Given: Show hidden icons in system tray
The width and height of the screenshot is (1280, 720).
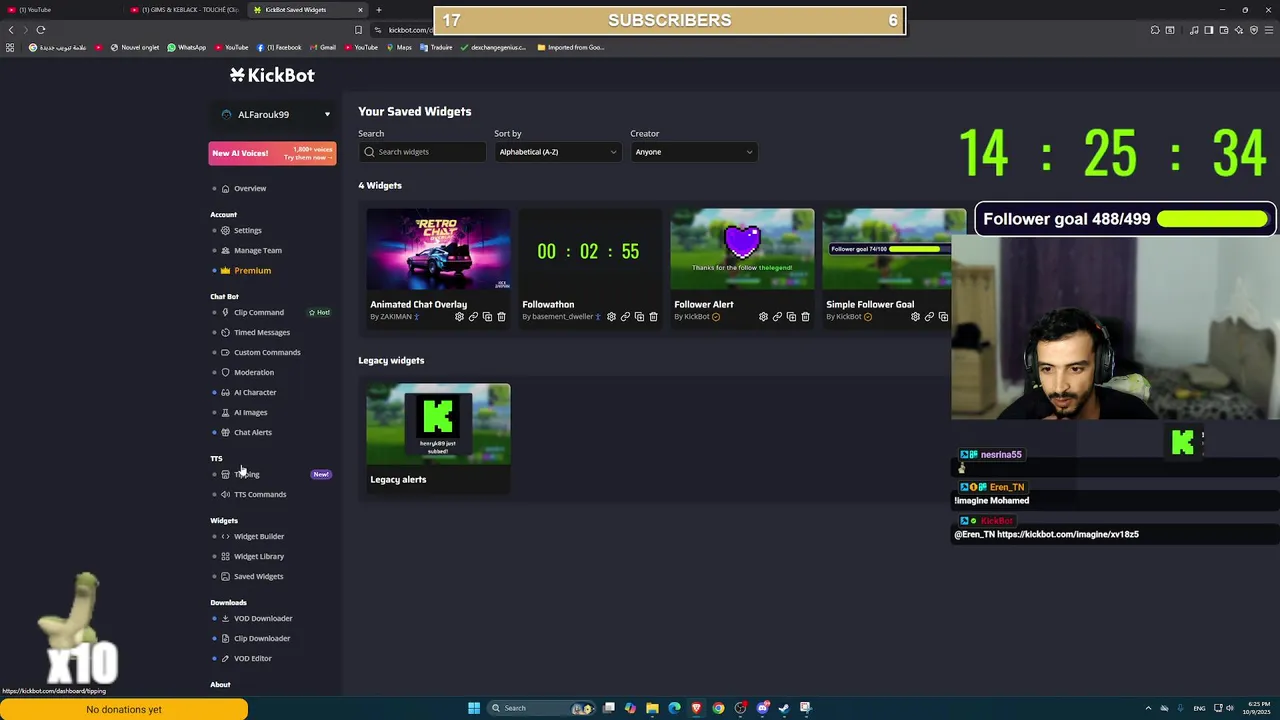Looking at the screenshot, I should pyautogui.click(x=1148, y=708).
